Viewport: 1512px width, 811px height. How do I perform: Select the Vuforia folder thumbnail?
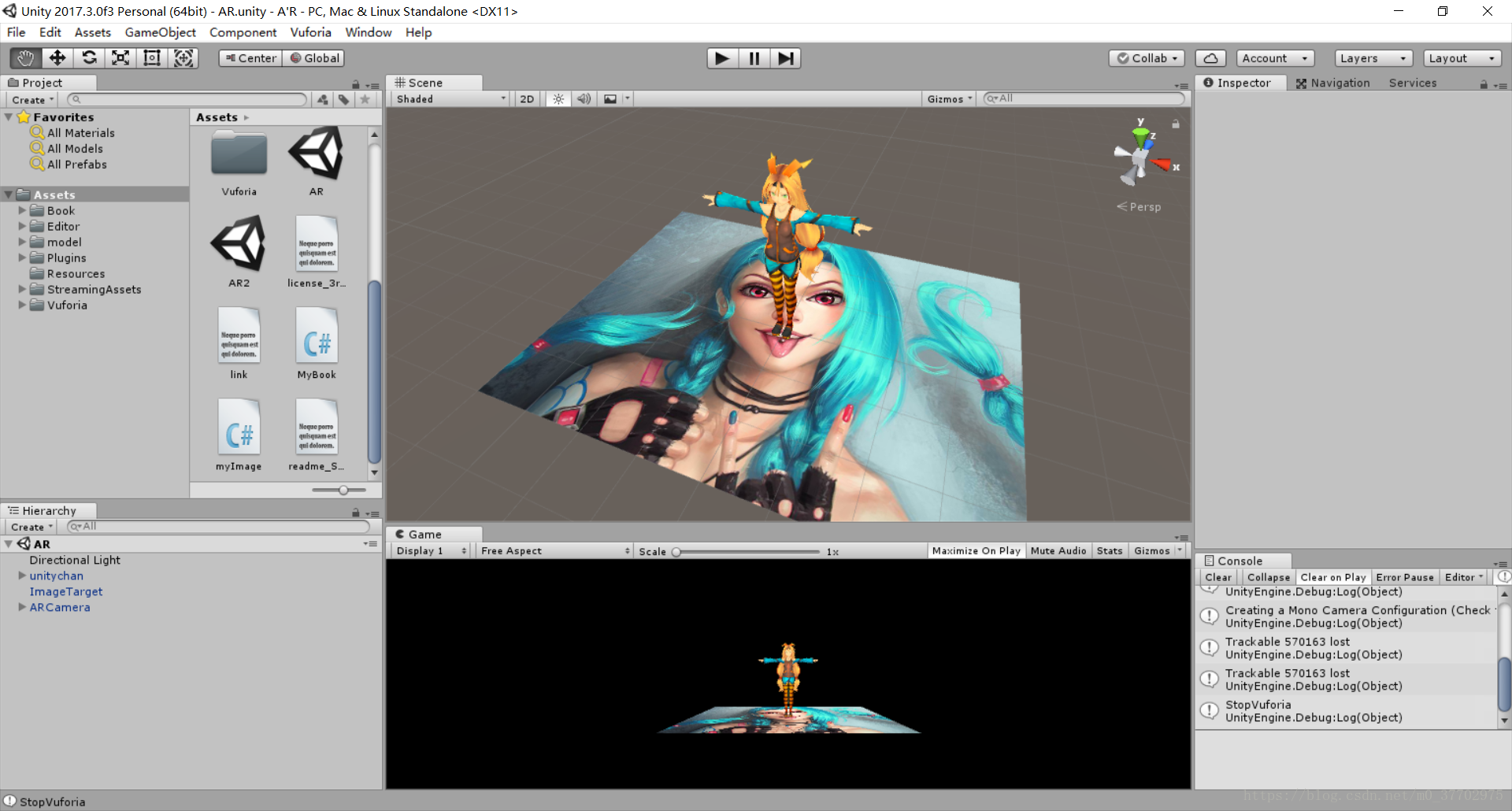(x=239, y=154)
